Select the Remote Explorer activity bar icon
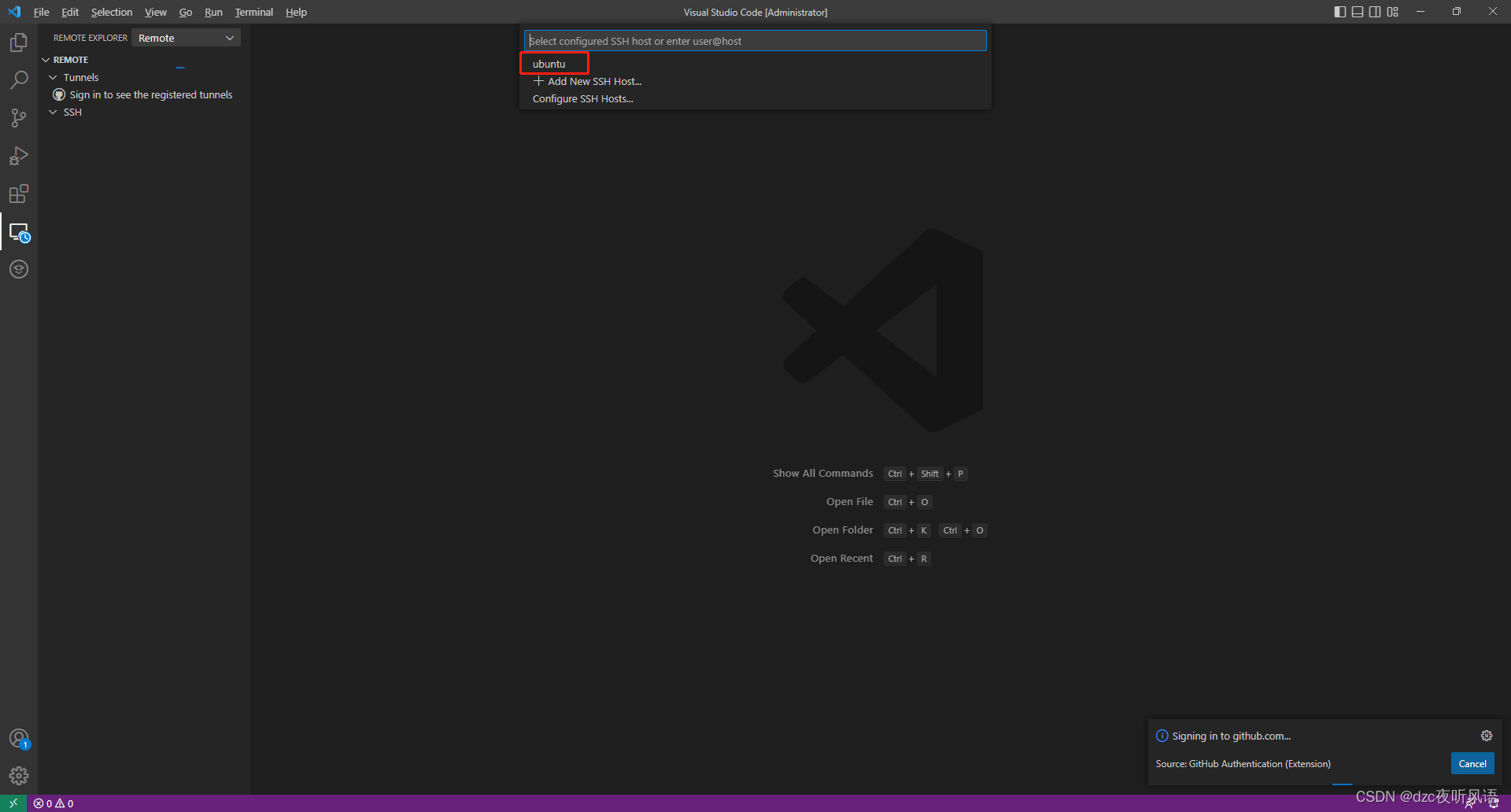 click(18, 231)
